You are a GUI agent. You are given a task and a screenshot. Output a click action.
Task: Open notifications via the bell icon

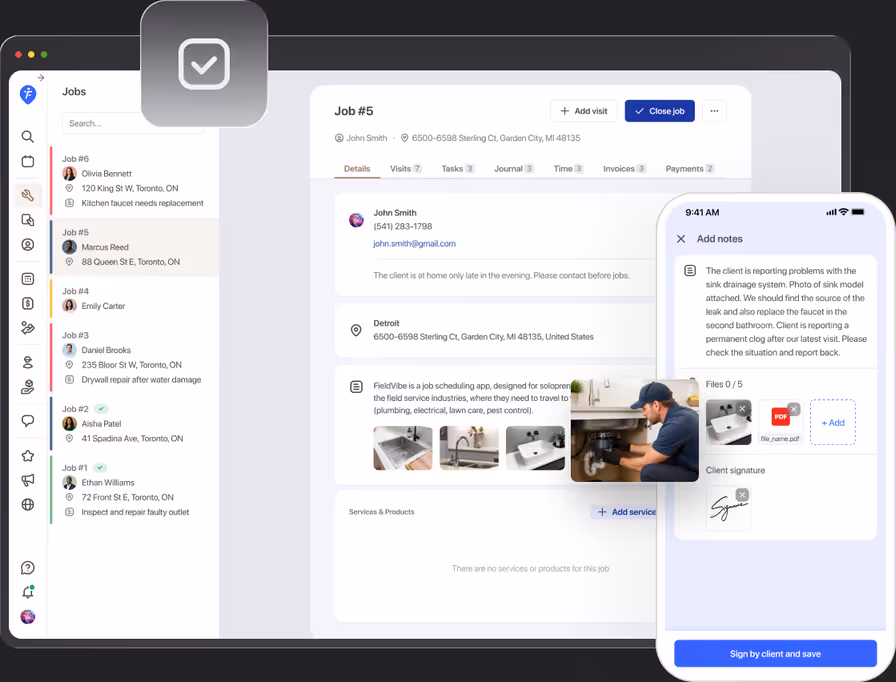27,592
